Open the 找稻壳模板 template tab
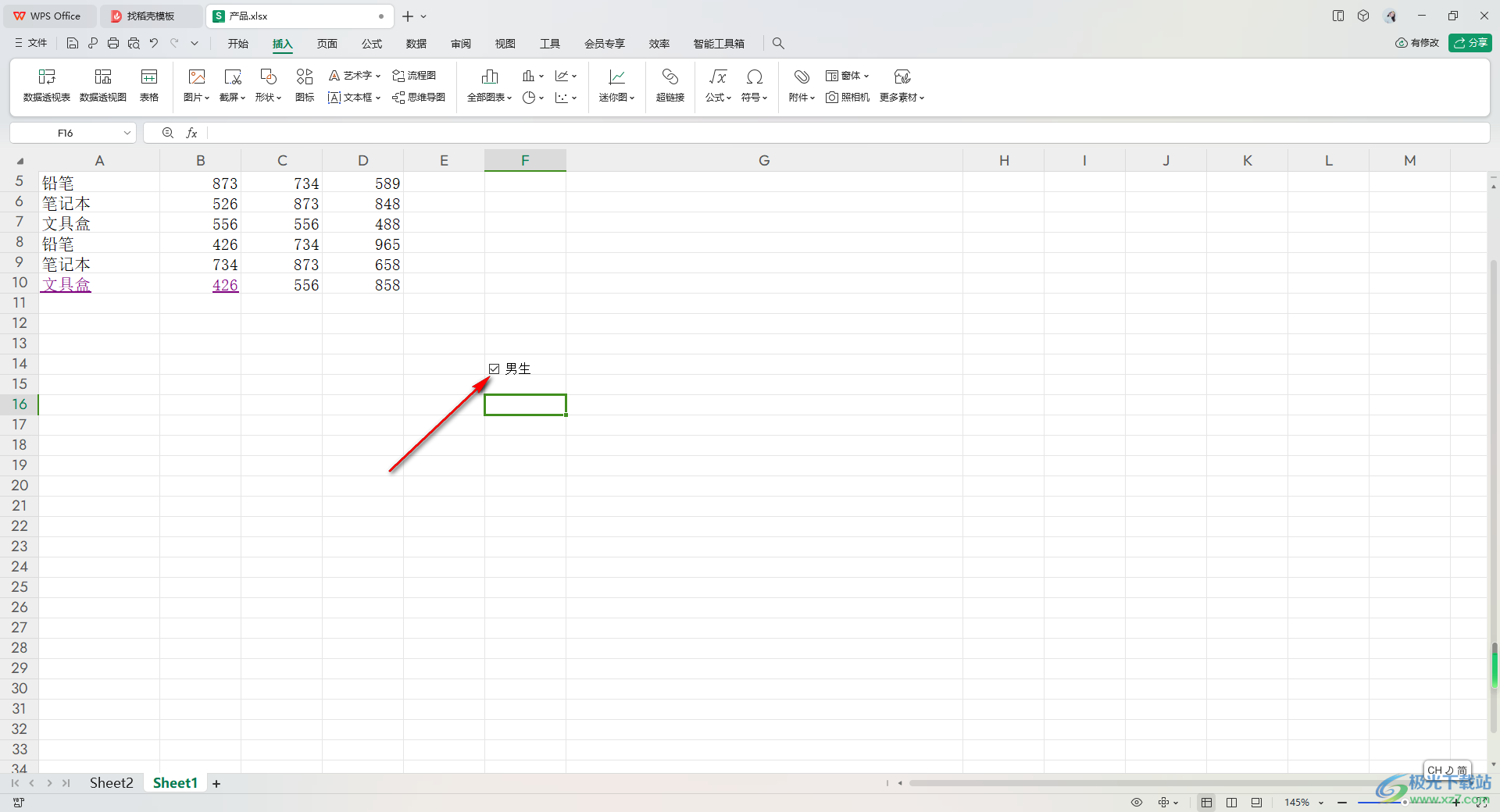Image resolution: width=1500 pixels, height=812 pixels. pyautogui.click(x=150, y=16)
